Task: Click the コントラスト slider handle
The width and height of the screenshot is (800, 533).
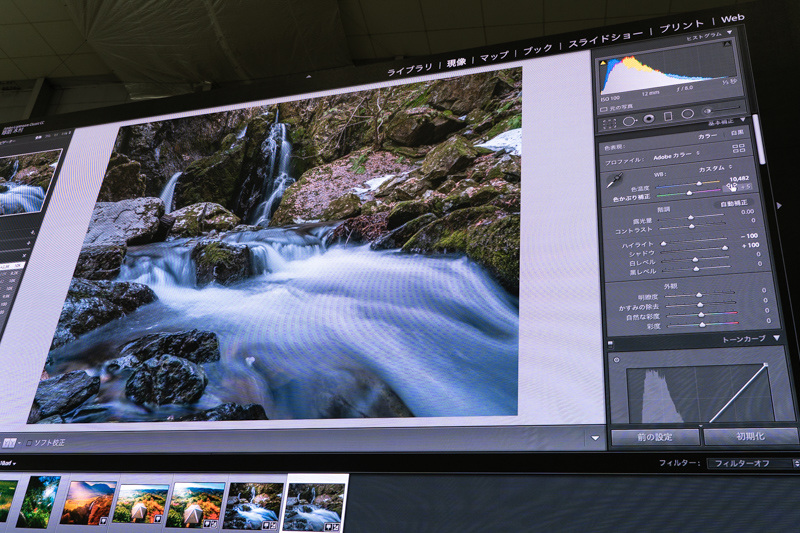Action: (x=692, y=226)
